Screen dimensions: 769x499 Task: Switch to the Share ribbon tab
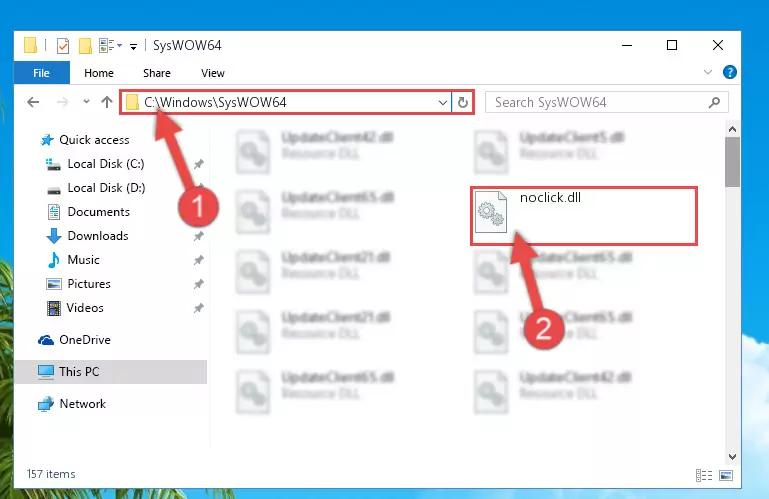pos(157,73)
